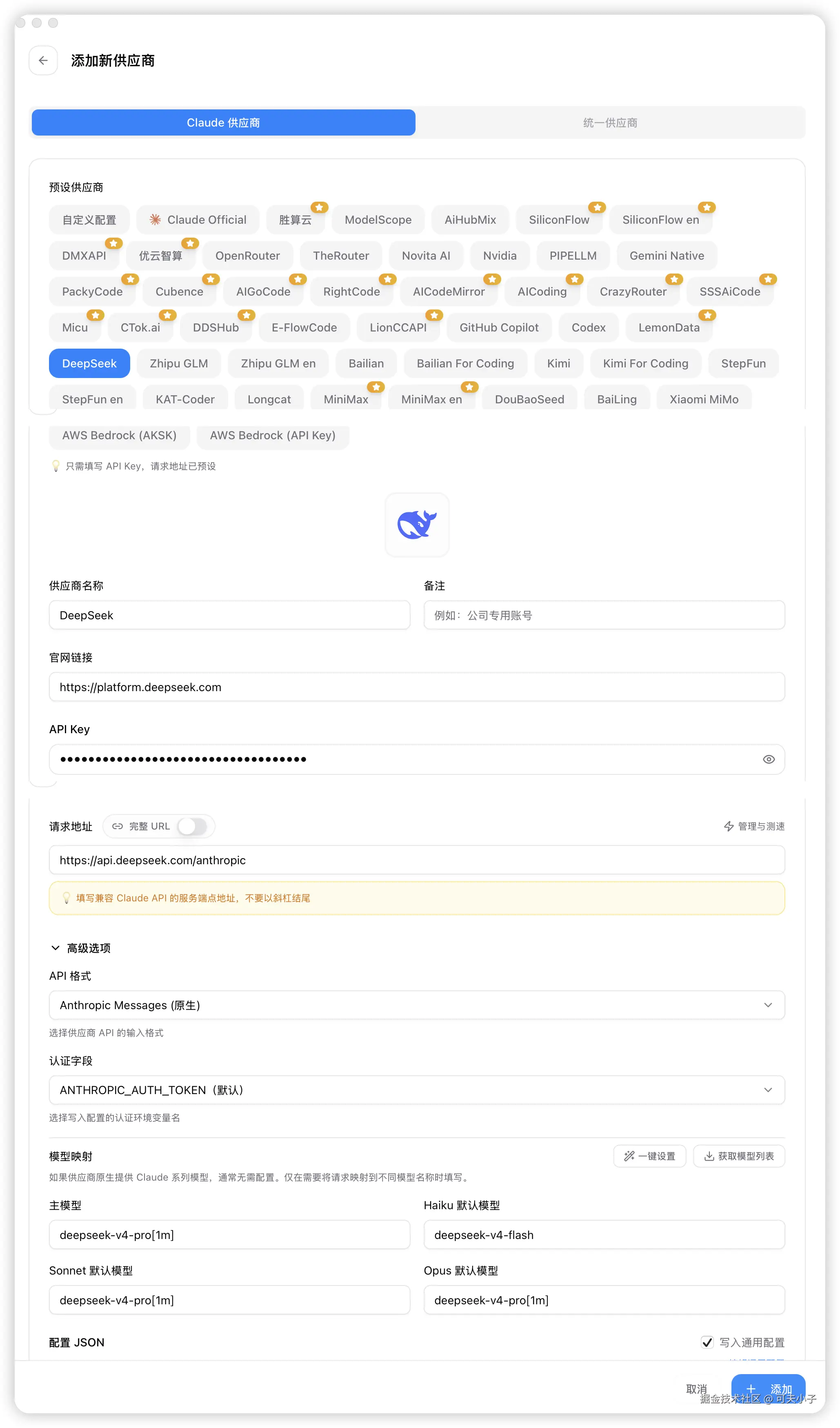
Task: Click the DeepSeek whale logo icon
Action: 417,525
